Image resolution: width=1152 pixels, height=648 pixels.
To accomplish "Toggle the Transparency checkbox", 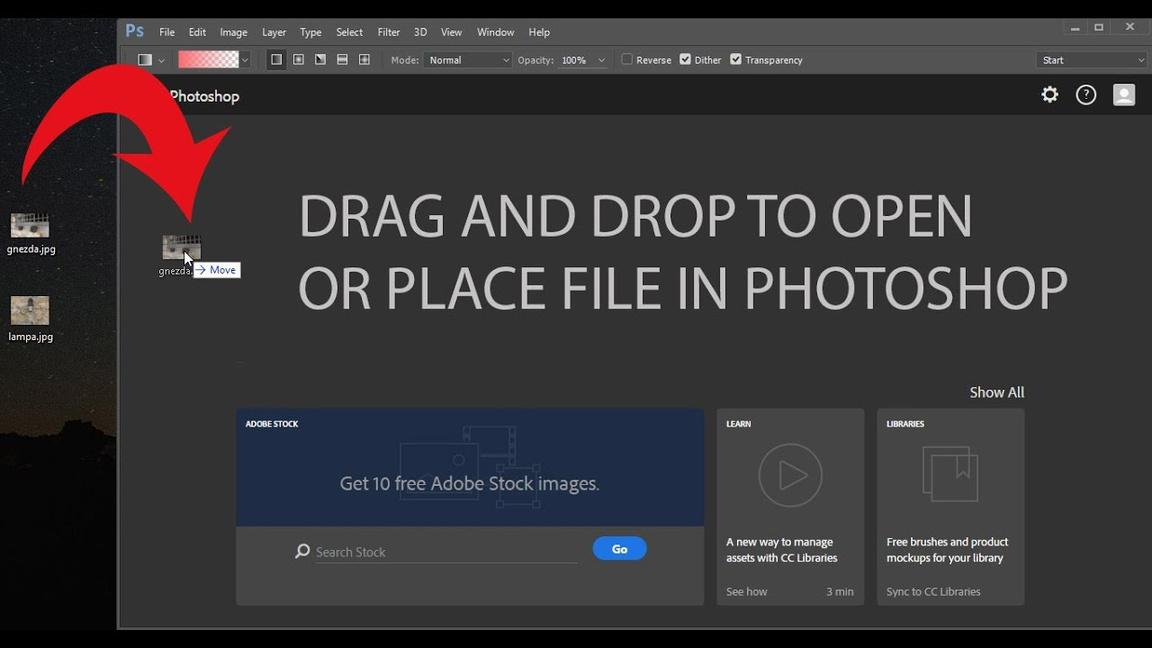I will (x=736, y=60).
